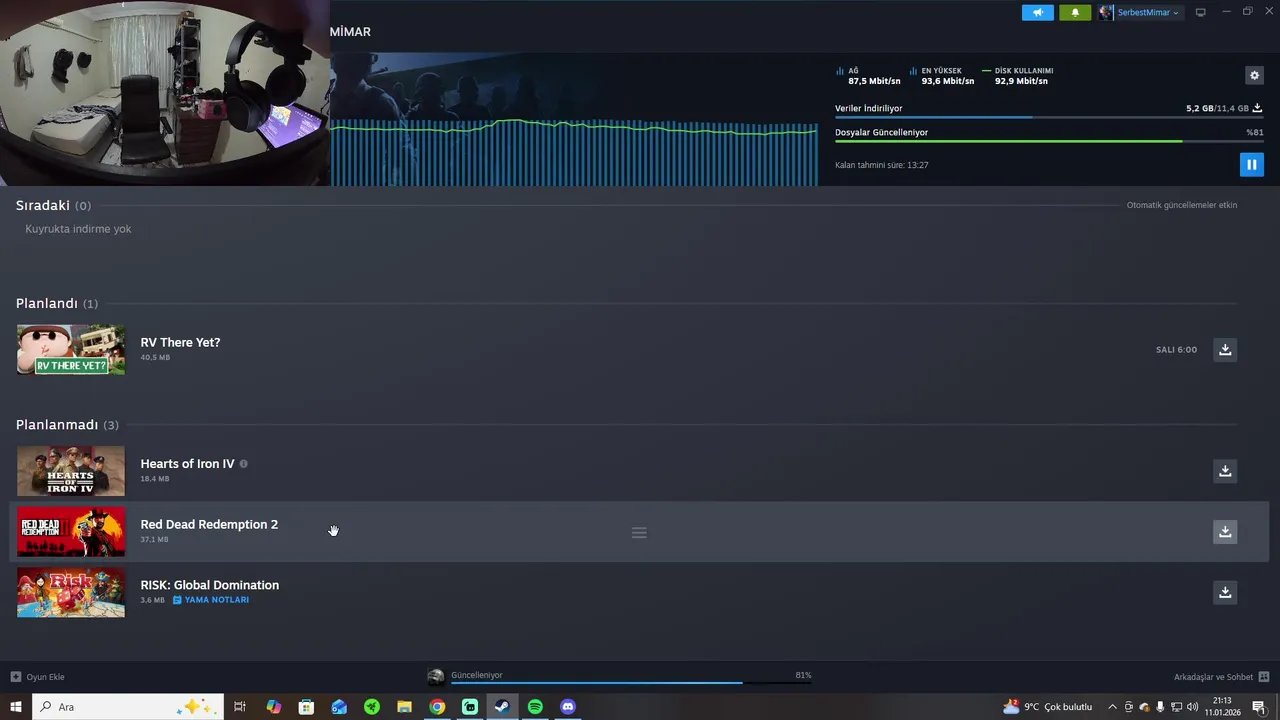Open the Windows Start menu
The width and height of the screenshot is (1280, 720).
16,707
